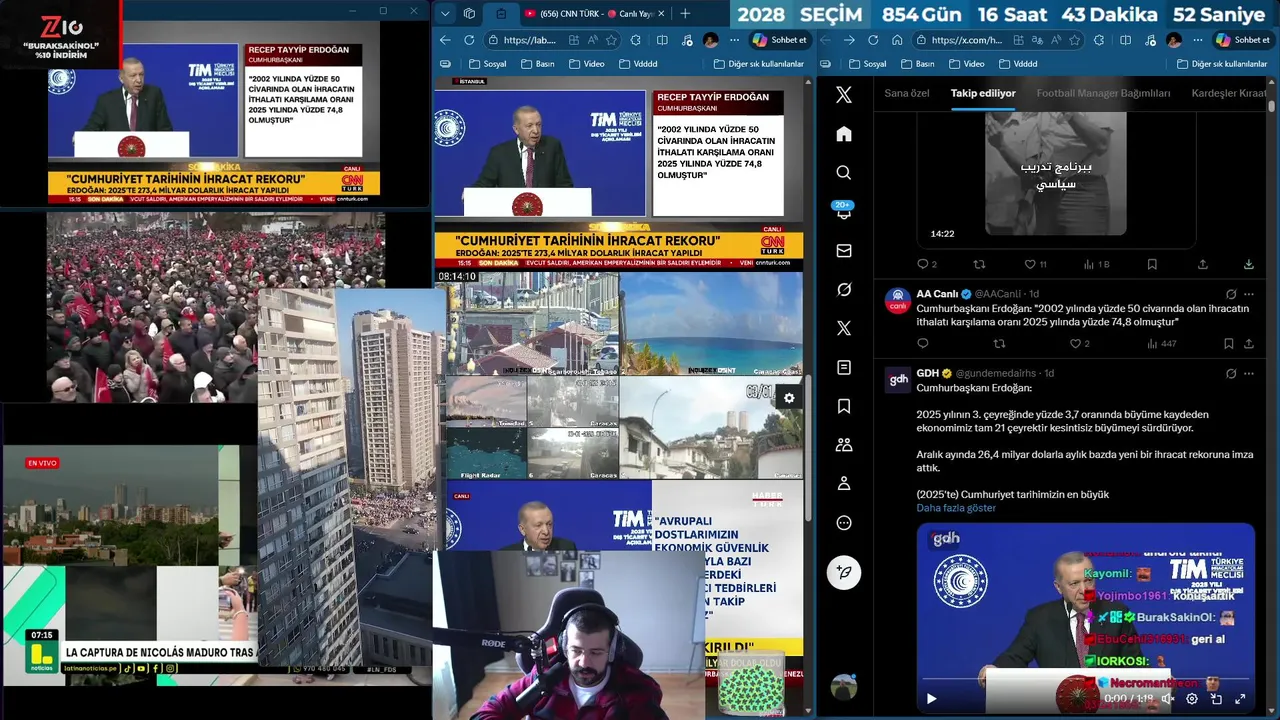1280x720 pixels.
Task: Share the AA Canlı post
Action: [1249, 343]
